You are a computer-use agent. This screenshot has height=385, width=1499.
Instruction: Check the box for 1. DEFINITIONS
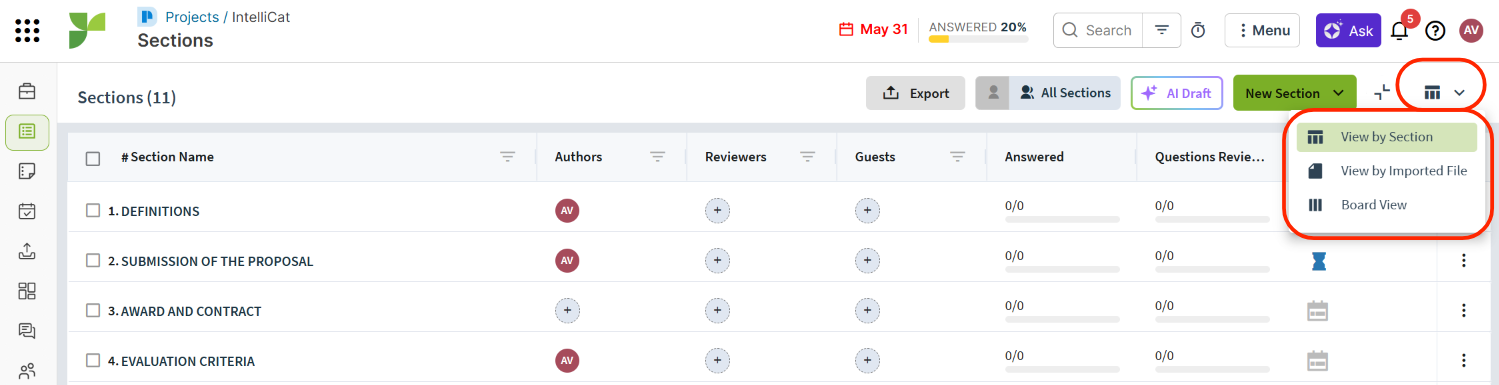click(93, 211)
